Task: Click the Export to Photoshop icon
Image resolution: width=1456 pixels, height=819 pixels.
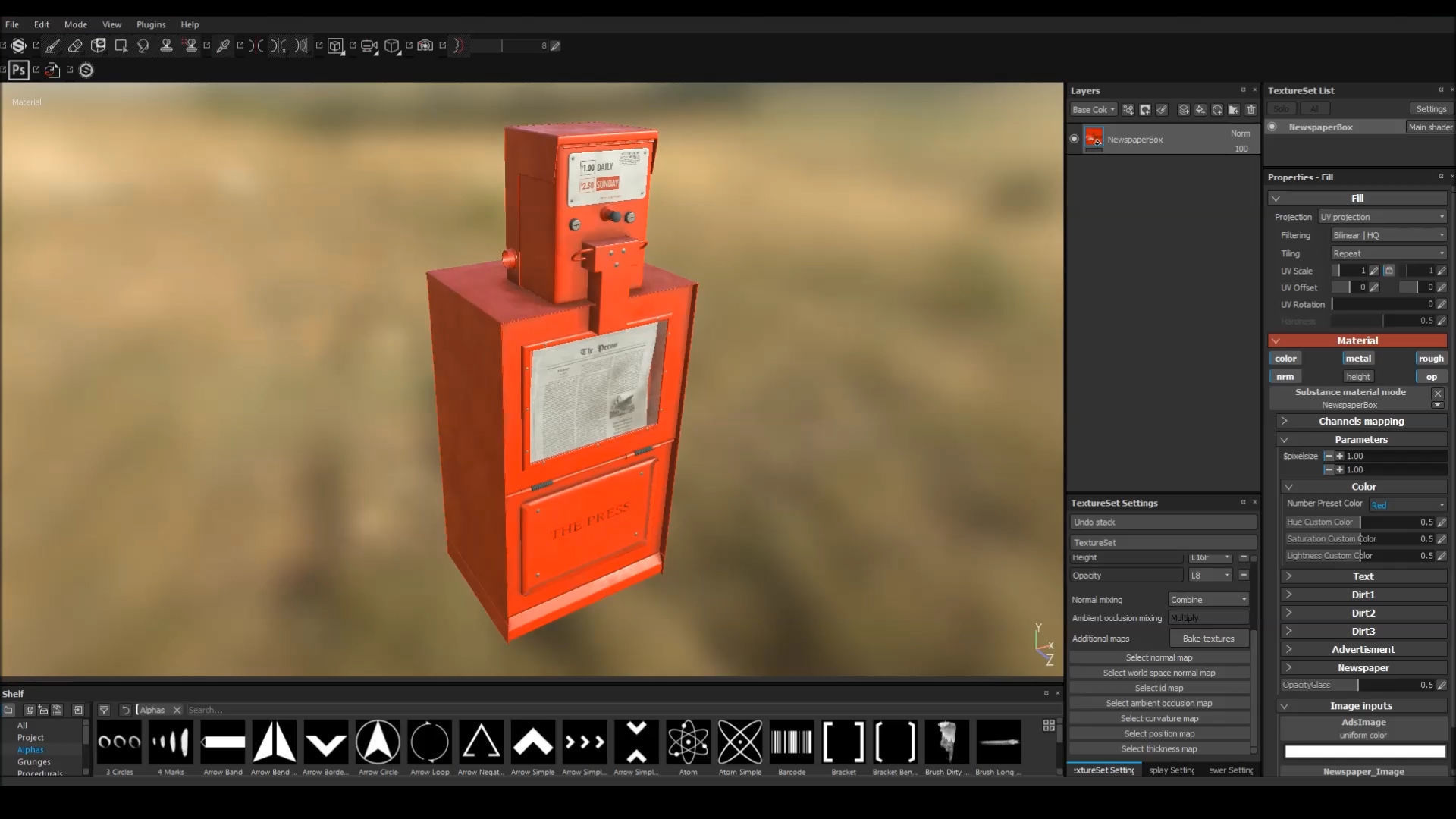Action: 19,71
